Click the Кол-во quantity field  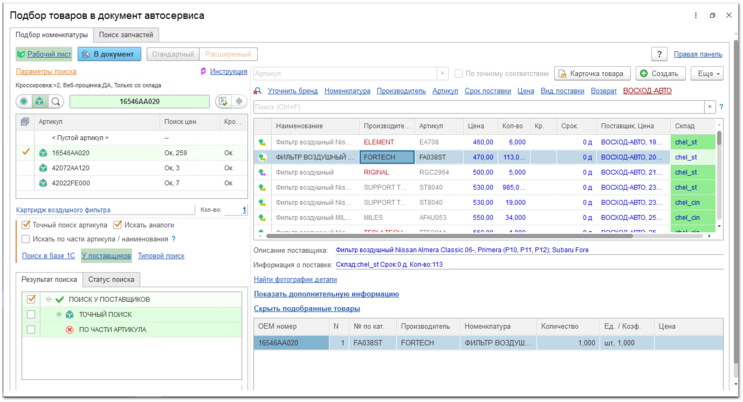click(236, 210)
